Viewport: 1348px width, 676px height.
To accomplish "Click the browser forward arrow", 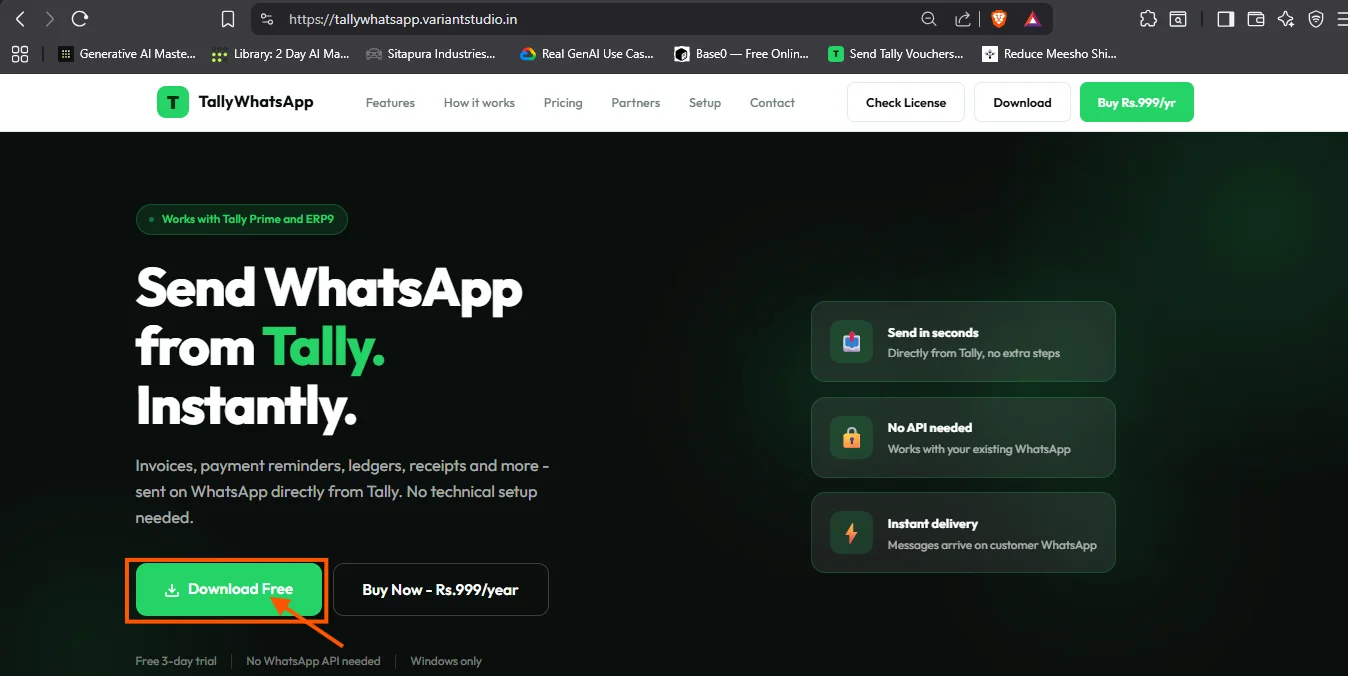I will point(50,19).
